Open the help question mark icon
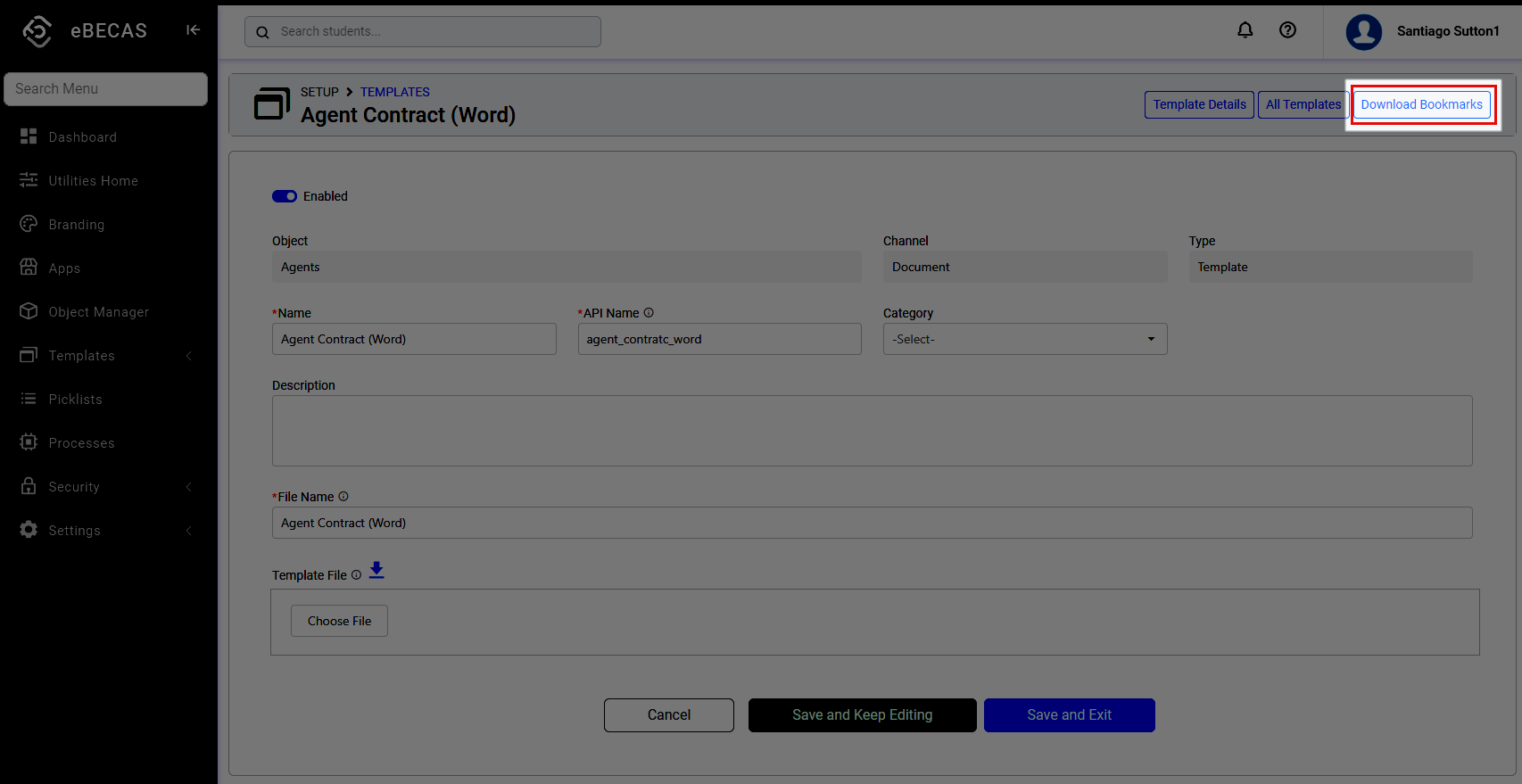This screenshot has width=1522, height=784. [1287, 30]
